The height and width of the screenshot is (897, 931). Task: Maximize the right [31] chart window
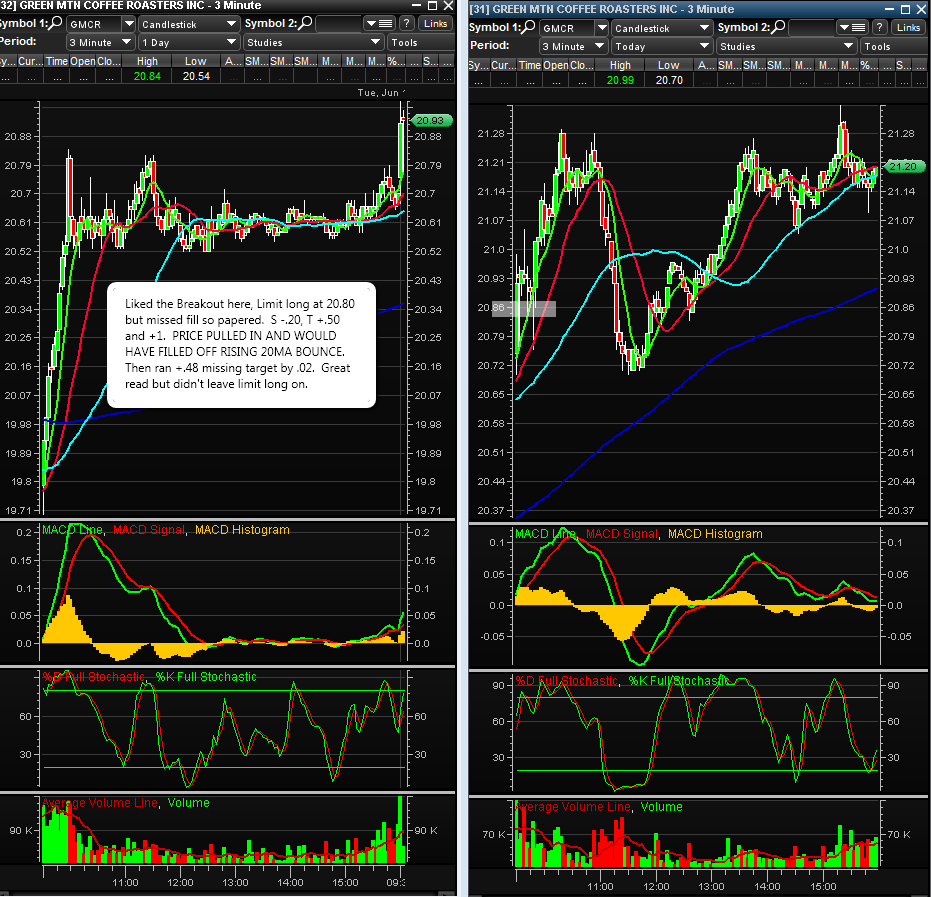coord(905,9)
